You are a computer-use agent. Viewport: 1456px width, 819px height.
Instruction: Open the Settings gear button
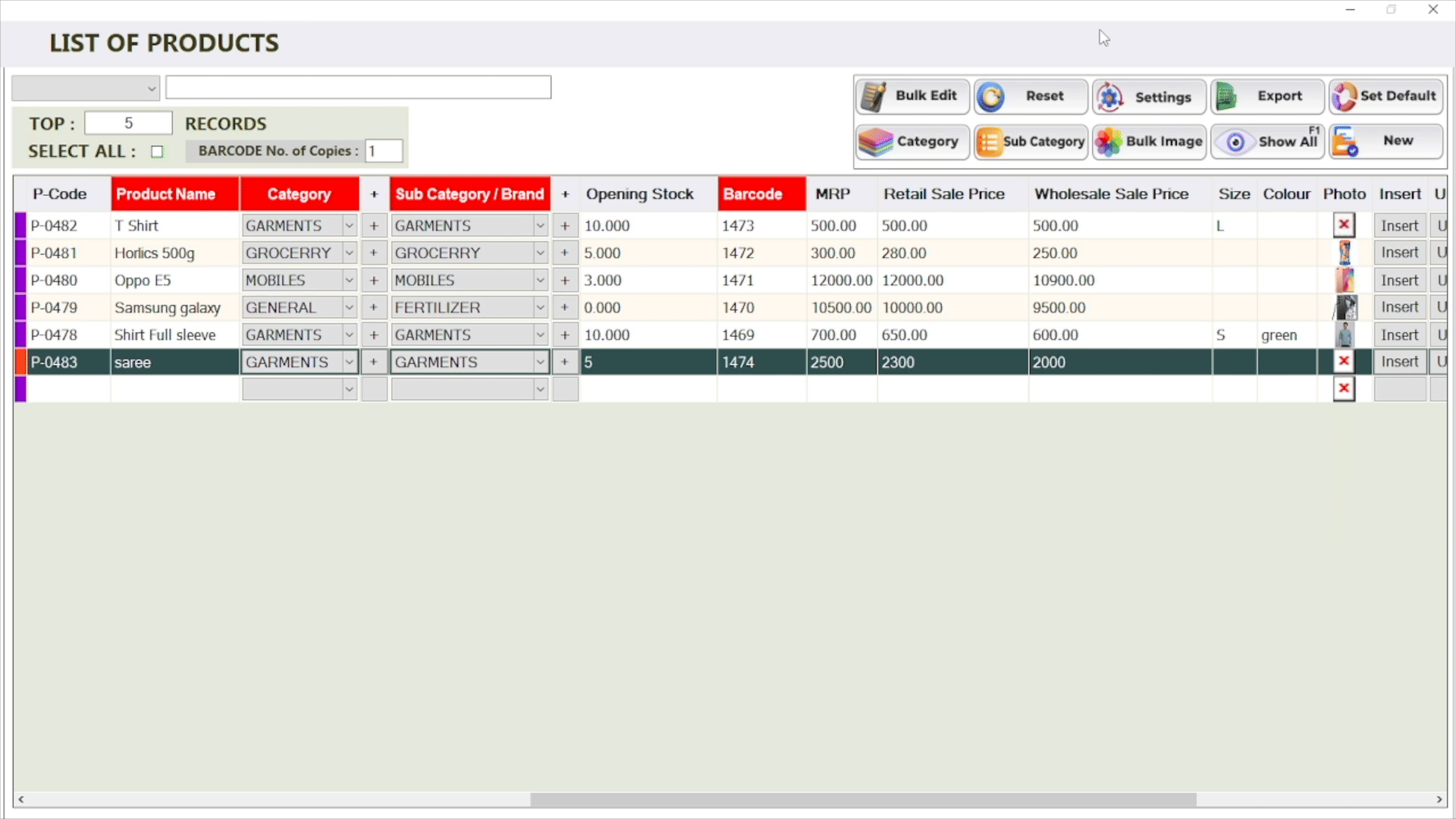click(x=1149, y=97)
